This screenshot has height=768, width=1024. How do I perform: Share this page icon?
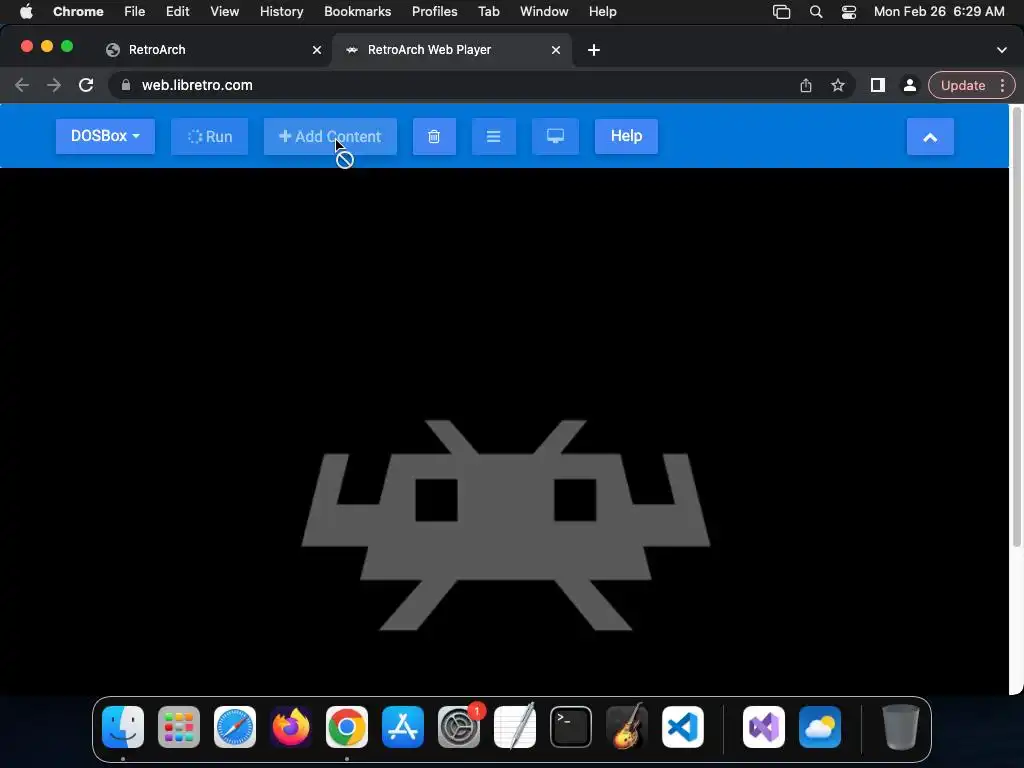(806, 86)
